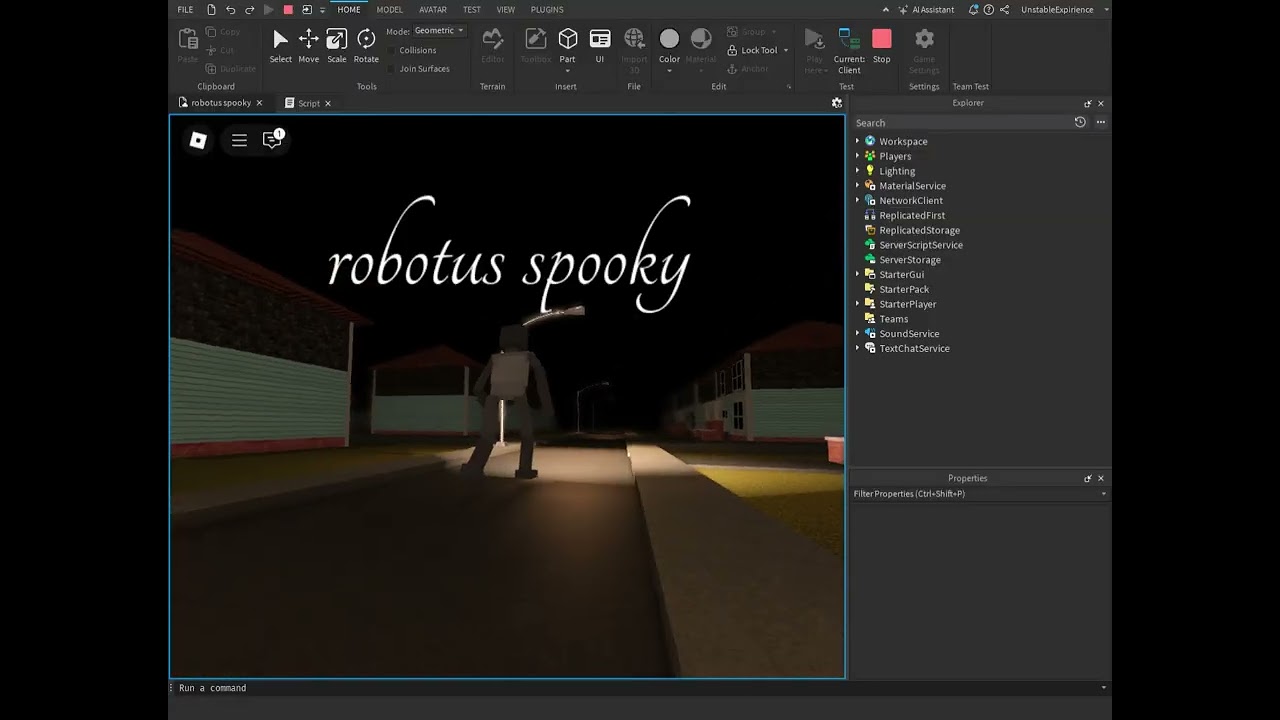This screenshot has height=720, width=1280.
Task: Open the FILE menu
Action: (x=185, y=9)
